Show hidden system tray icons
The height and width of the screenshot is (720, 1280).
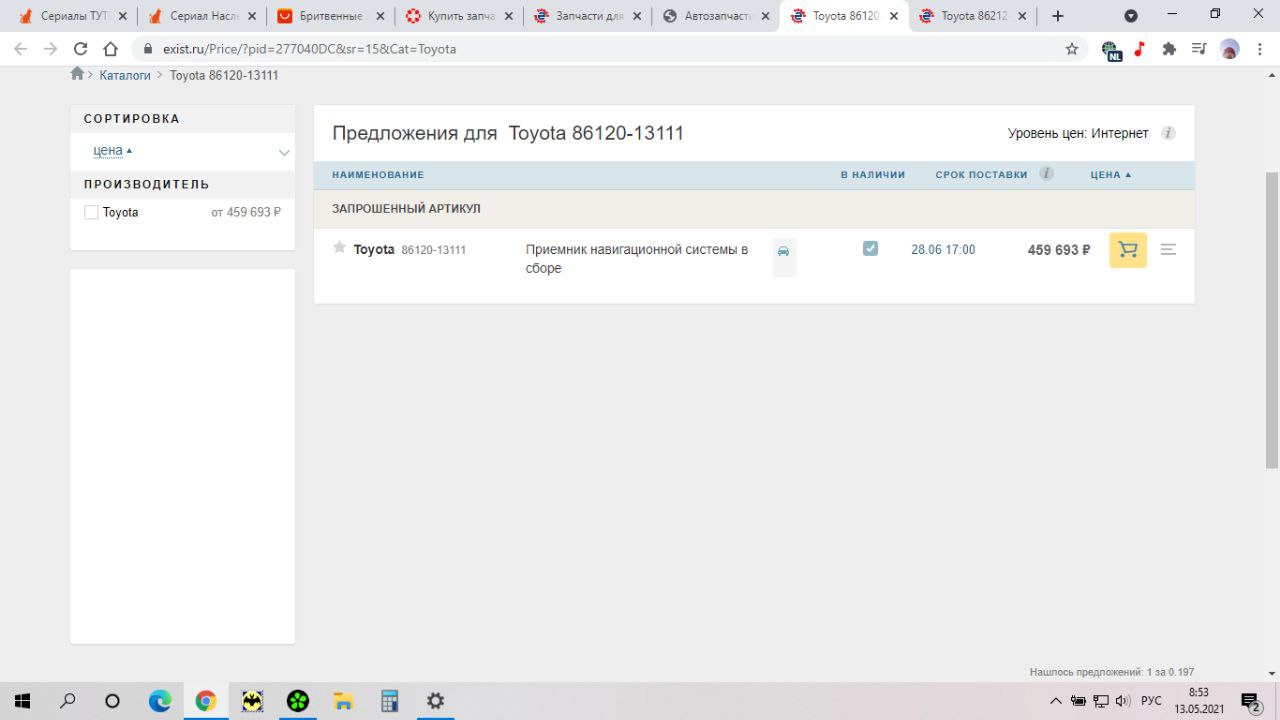point(1055,701)
